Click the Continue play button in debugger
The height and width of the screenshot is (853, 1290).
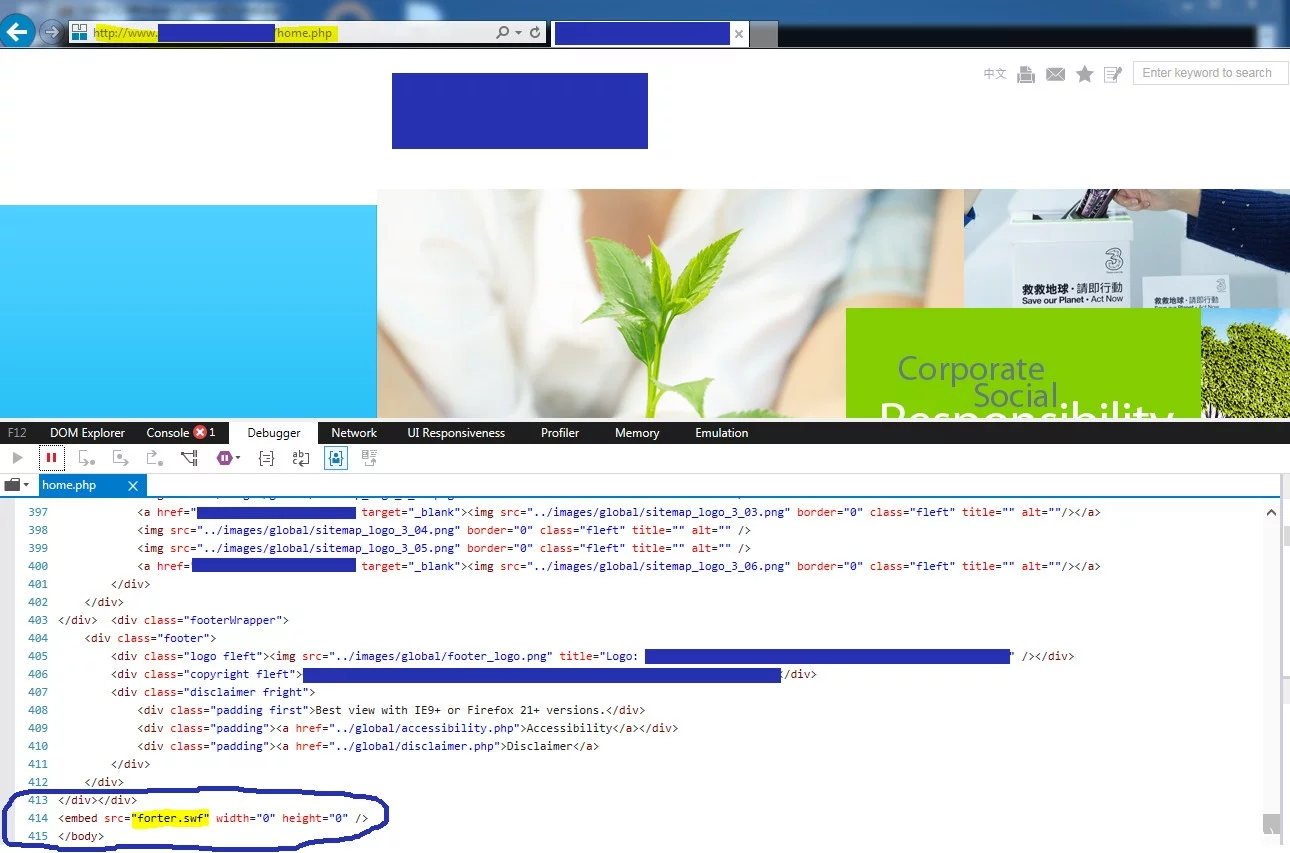click(x=17, y=458)
